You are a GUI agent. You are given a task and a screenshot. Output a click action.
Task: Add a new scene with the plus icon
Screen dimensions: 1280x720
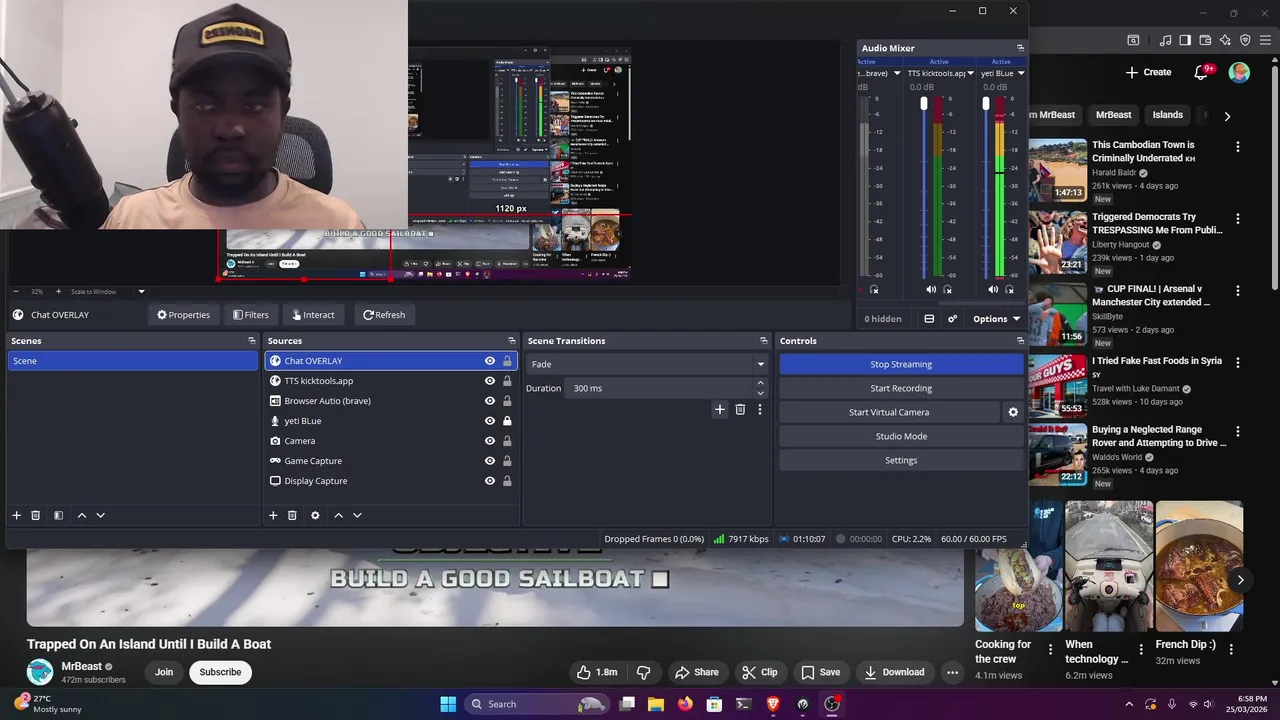[x=16, y=515]
